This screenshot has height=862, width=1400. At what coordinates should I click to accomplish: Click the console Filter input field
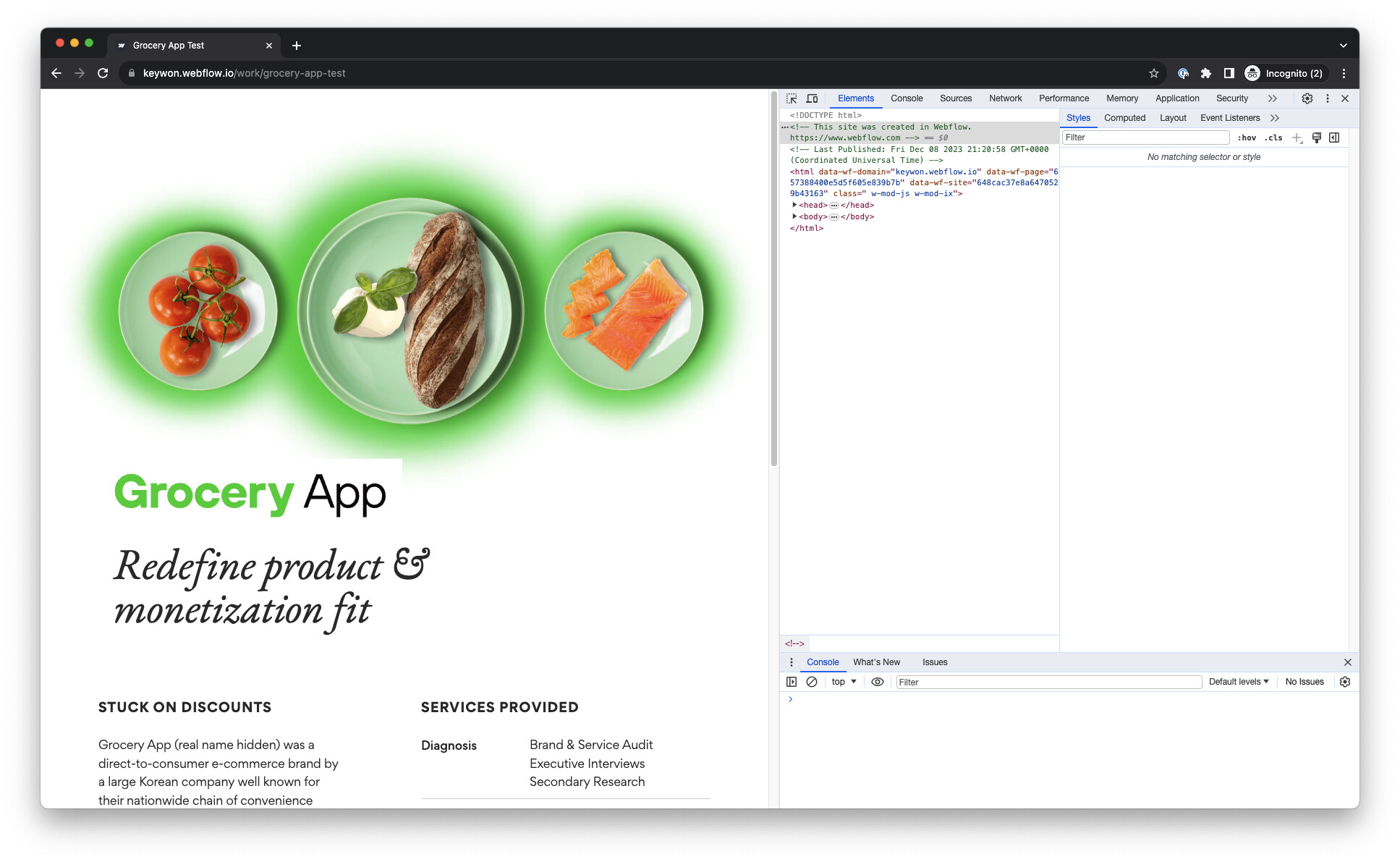pos(1048,682)
